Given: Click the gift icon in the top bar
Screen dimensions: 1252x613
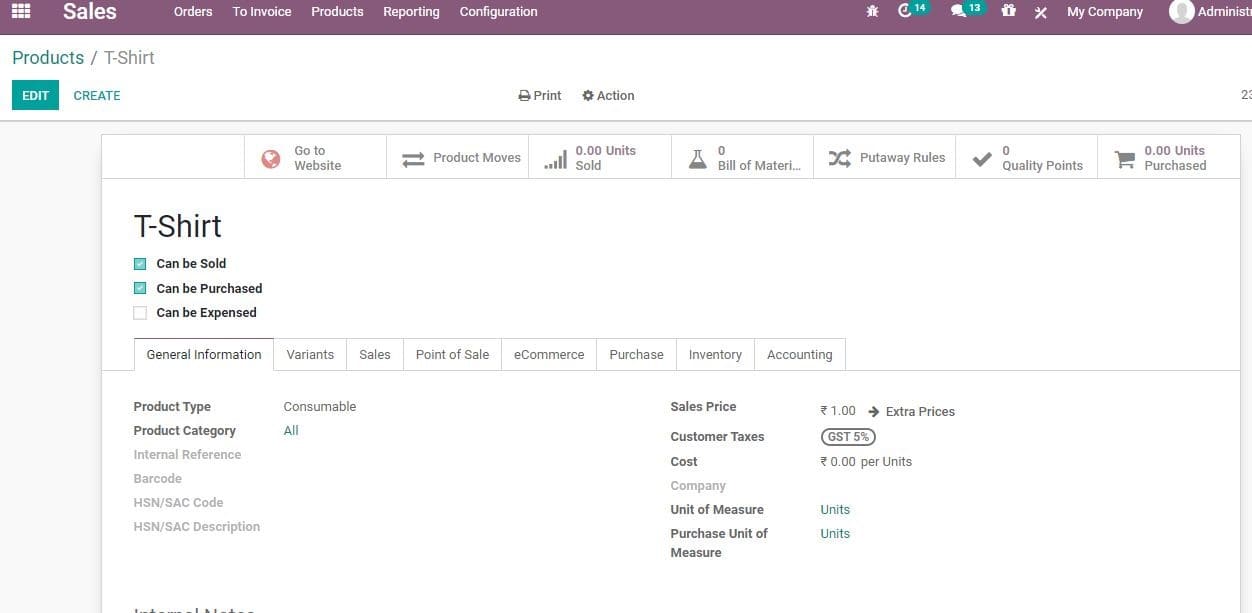Looking at the screenshot, I should pyautogui.click(x=1008, y=11).
